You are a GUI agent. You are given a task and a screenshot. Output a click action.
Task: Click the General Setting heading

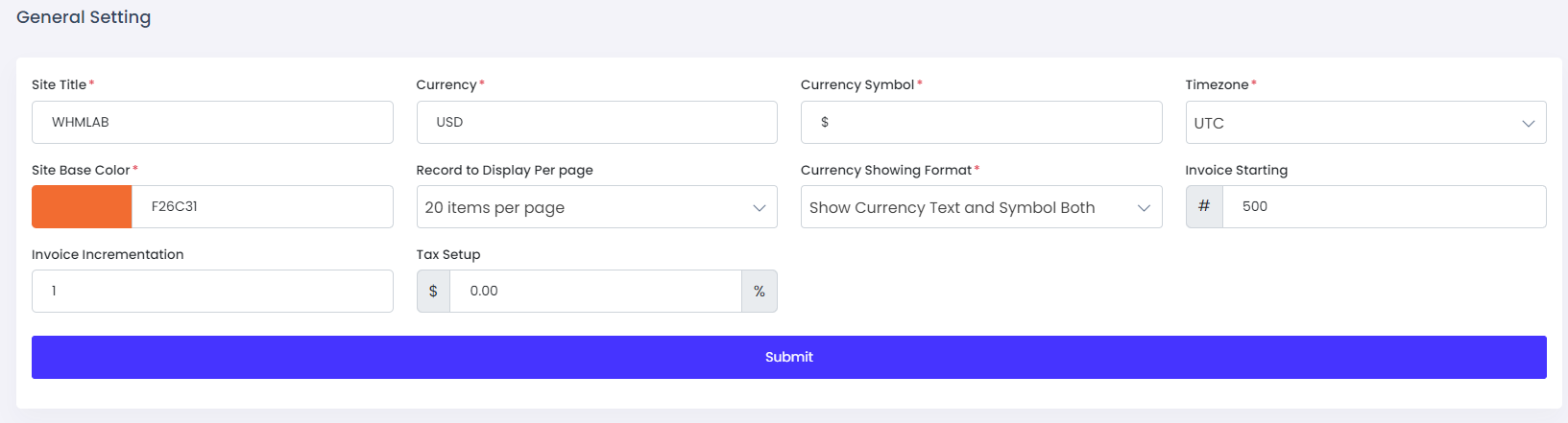(x=84, y=17)
